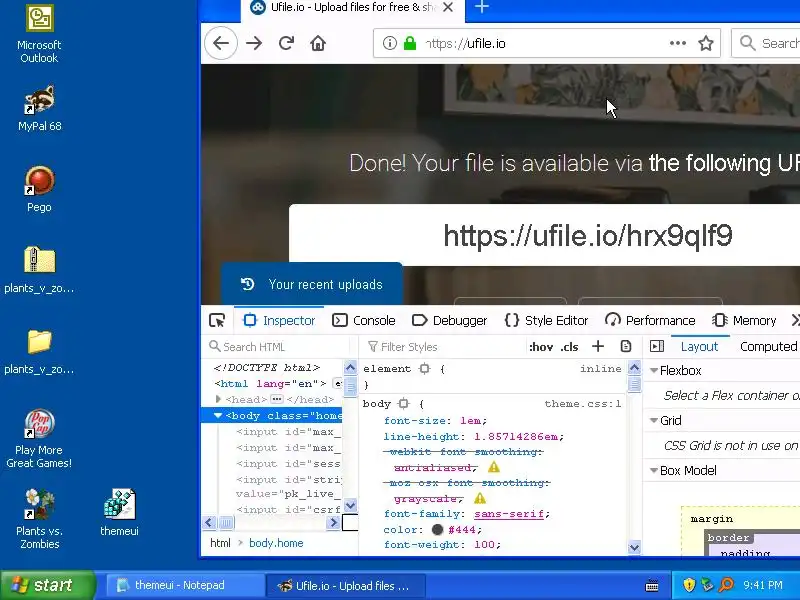Viewport: 800px width, 600px height.
Task: Highlight element rule selector target icon
Action: pyautogui.click(x=424, y=368)
